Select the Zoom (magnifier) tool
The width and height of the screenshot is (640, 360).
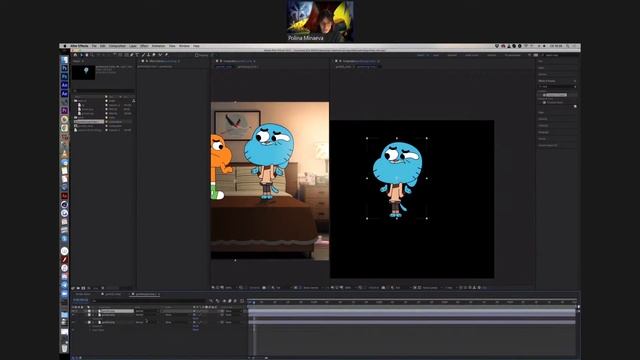(92, 55)
